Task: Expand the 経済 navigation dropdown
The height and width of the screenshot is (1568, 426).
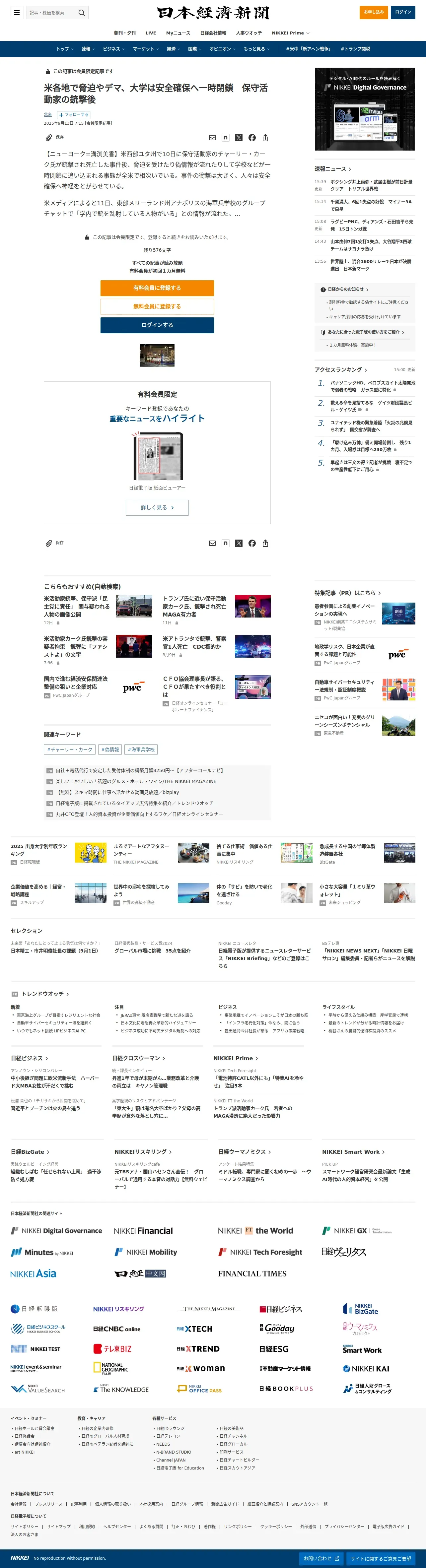Action: click(x=174, y=49)
